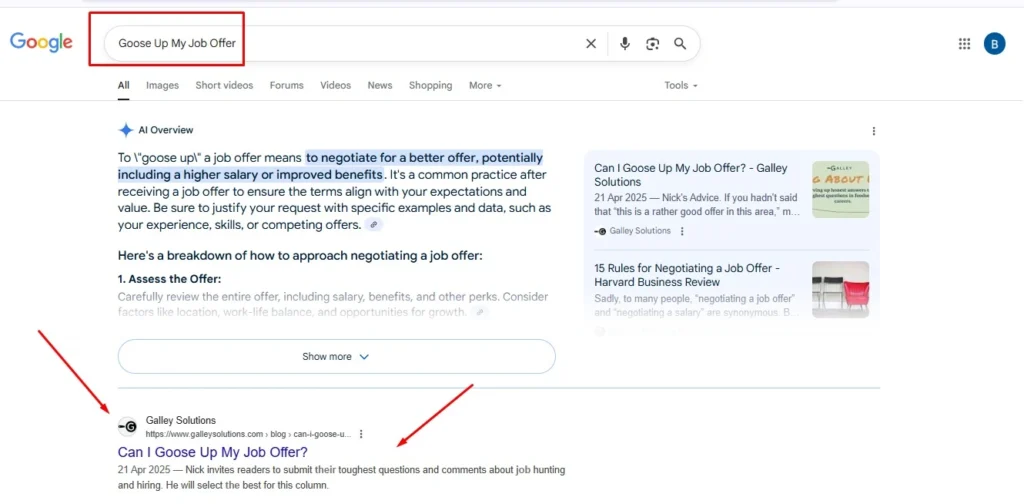
Task: Click the Galley Solutions favicon in the source card
Action: tap(600, 231)
